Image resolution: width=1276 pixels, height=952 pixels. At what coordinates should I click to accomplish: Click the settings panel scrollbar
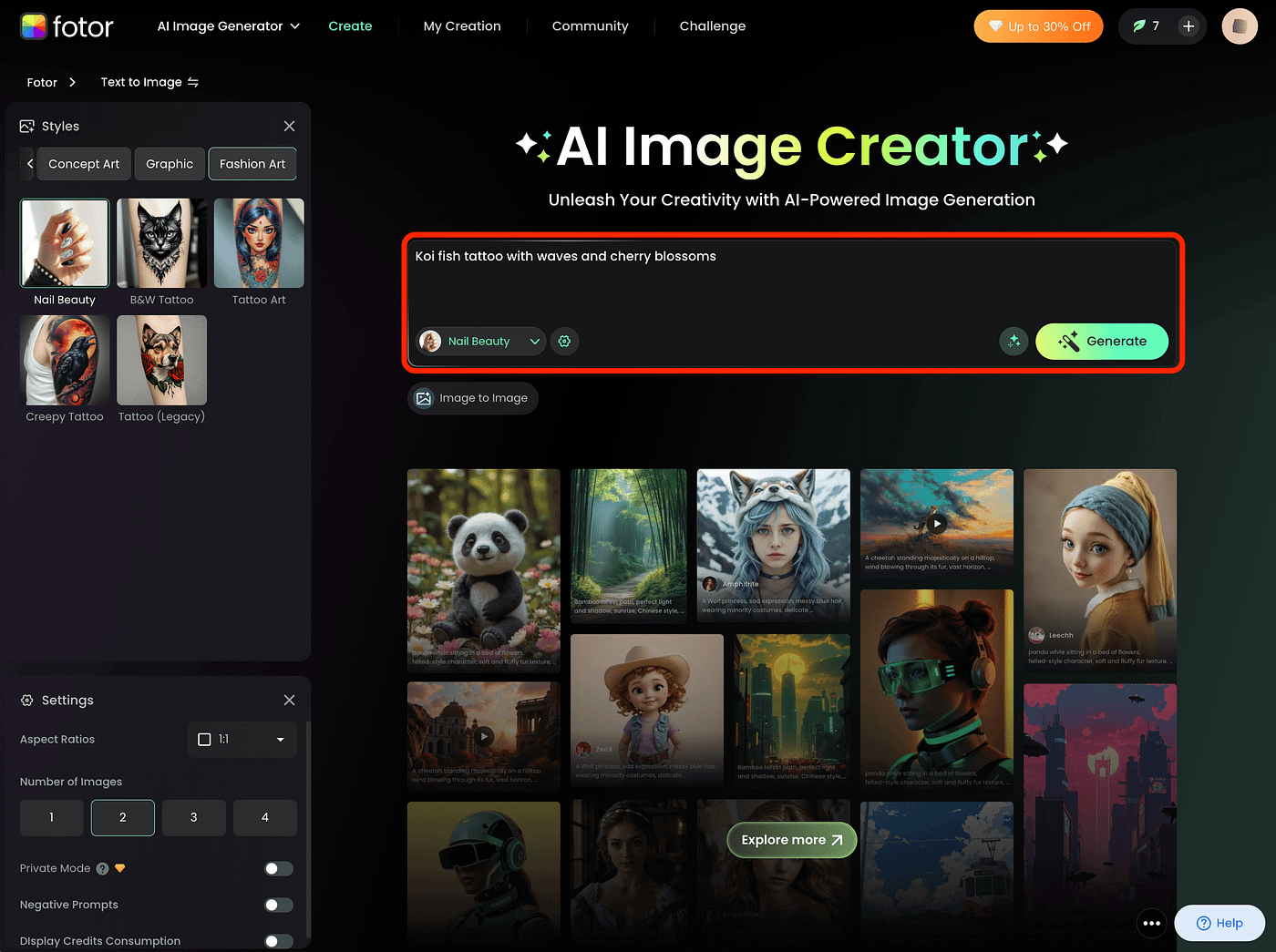tap(307, 829)
